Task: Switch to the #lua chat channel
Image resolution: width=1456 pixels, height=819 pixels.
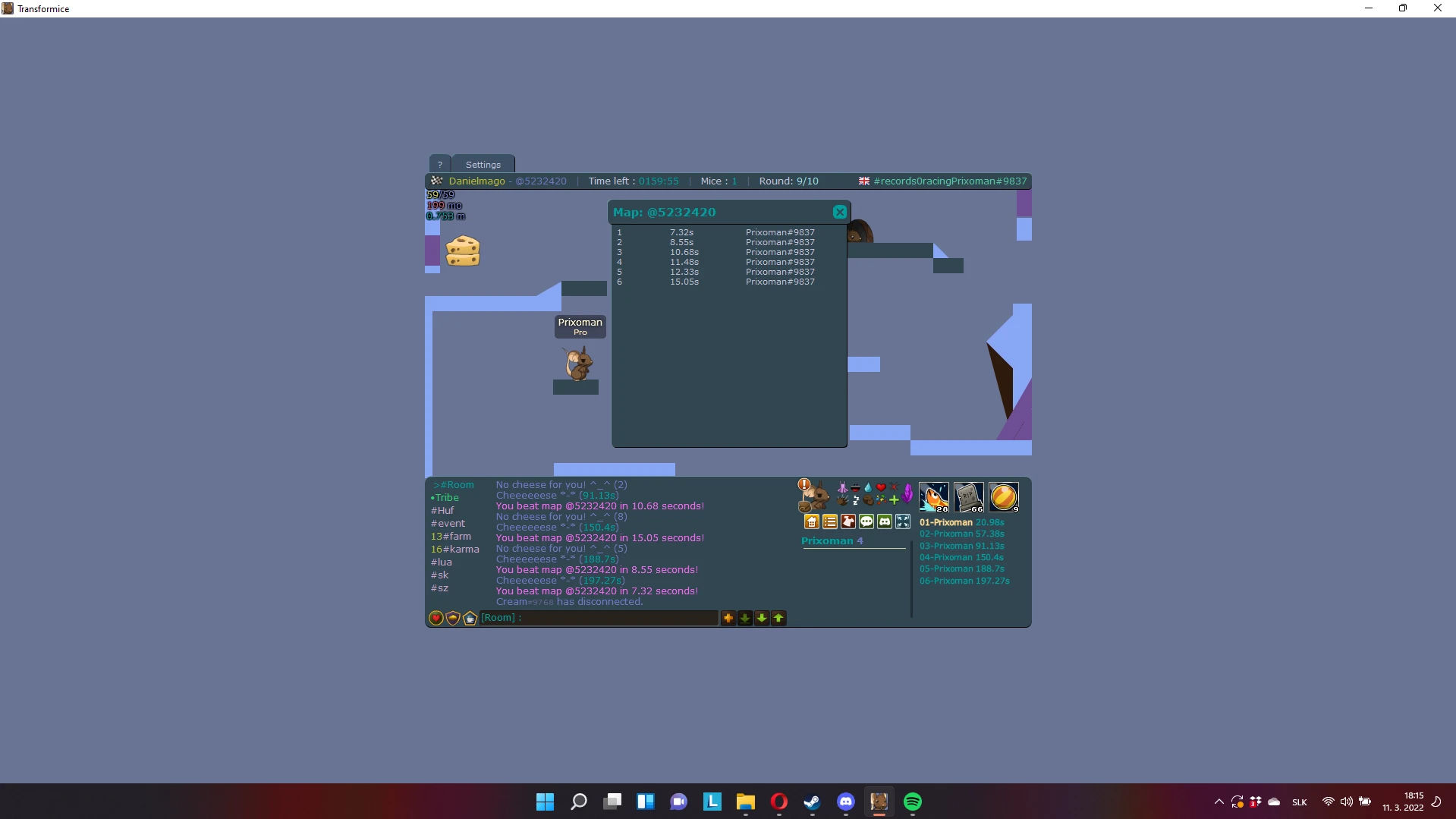Action: [x=442, y=562]
